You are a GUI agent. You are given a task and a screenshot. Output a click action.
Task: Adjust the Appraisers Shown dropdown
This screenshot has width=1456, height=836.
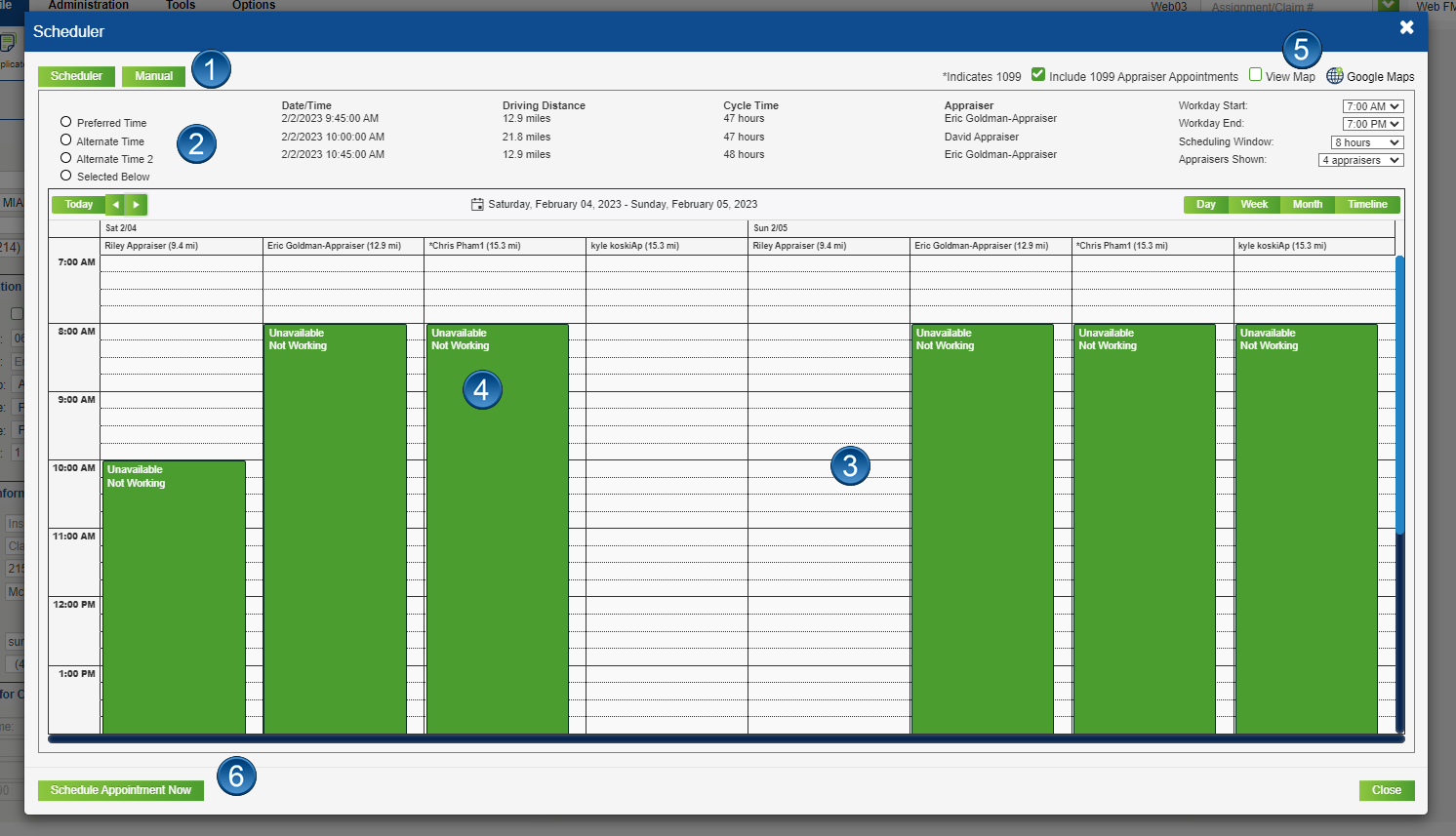tap(1360, 159)
